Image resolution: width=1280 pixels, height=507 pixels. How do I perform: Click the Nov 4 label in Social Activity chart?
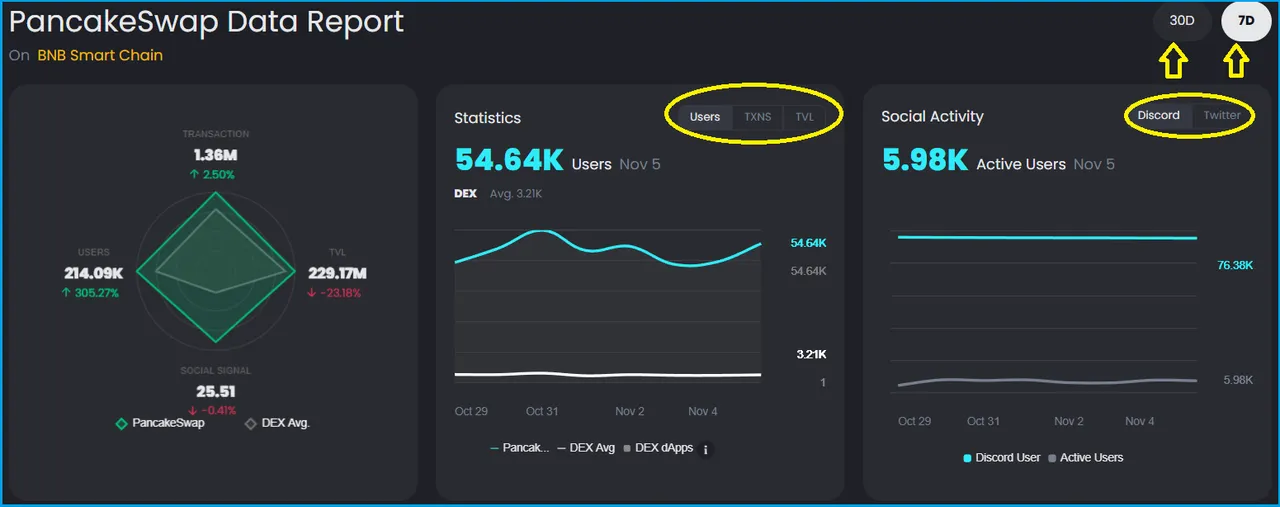(x=1140, y=421)
